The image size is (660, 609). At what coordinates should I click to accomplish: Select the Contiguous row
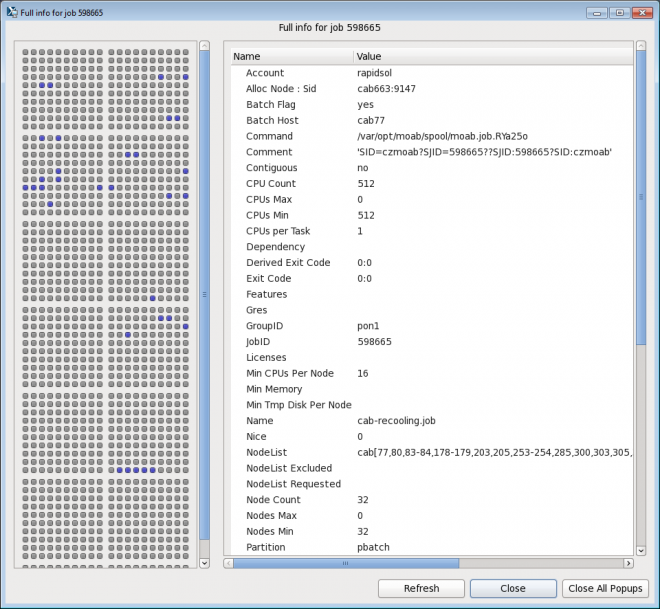pyautogui.click(x=432, y=168)
